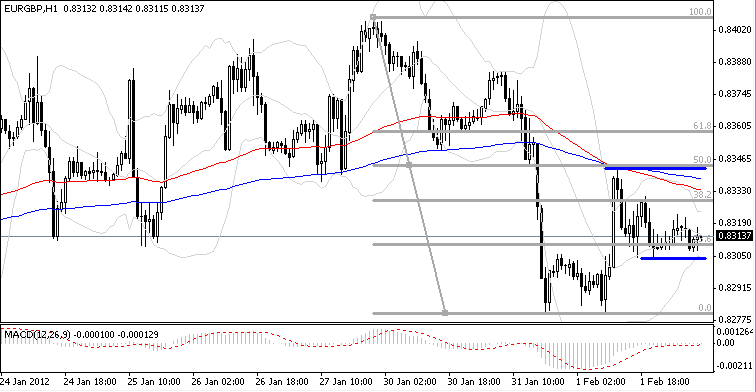Click the highlighted current price tag 0.83137
The image size is (756, 392).
(x=734, y=236)
